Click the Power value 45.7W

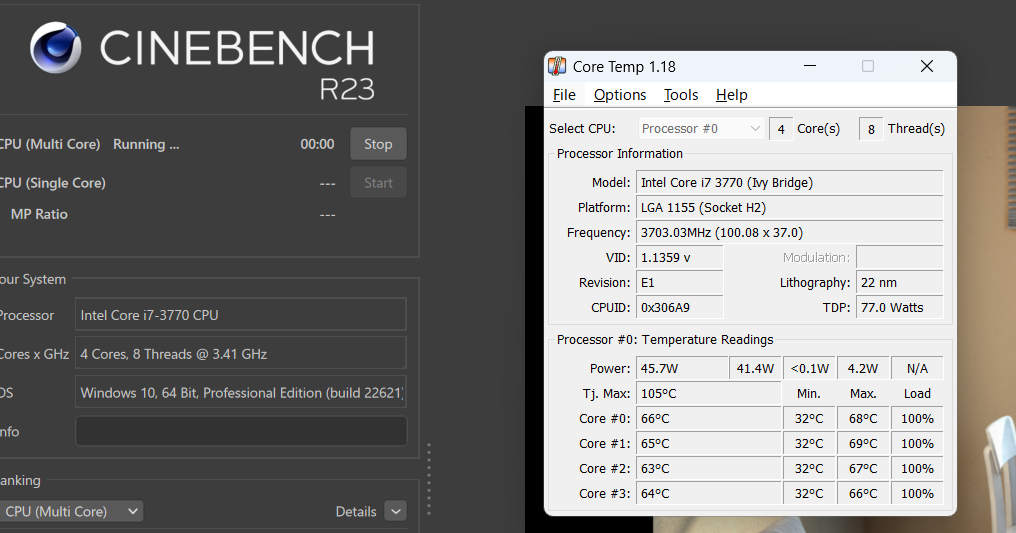[682, 369]
